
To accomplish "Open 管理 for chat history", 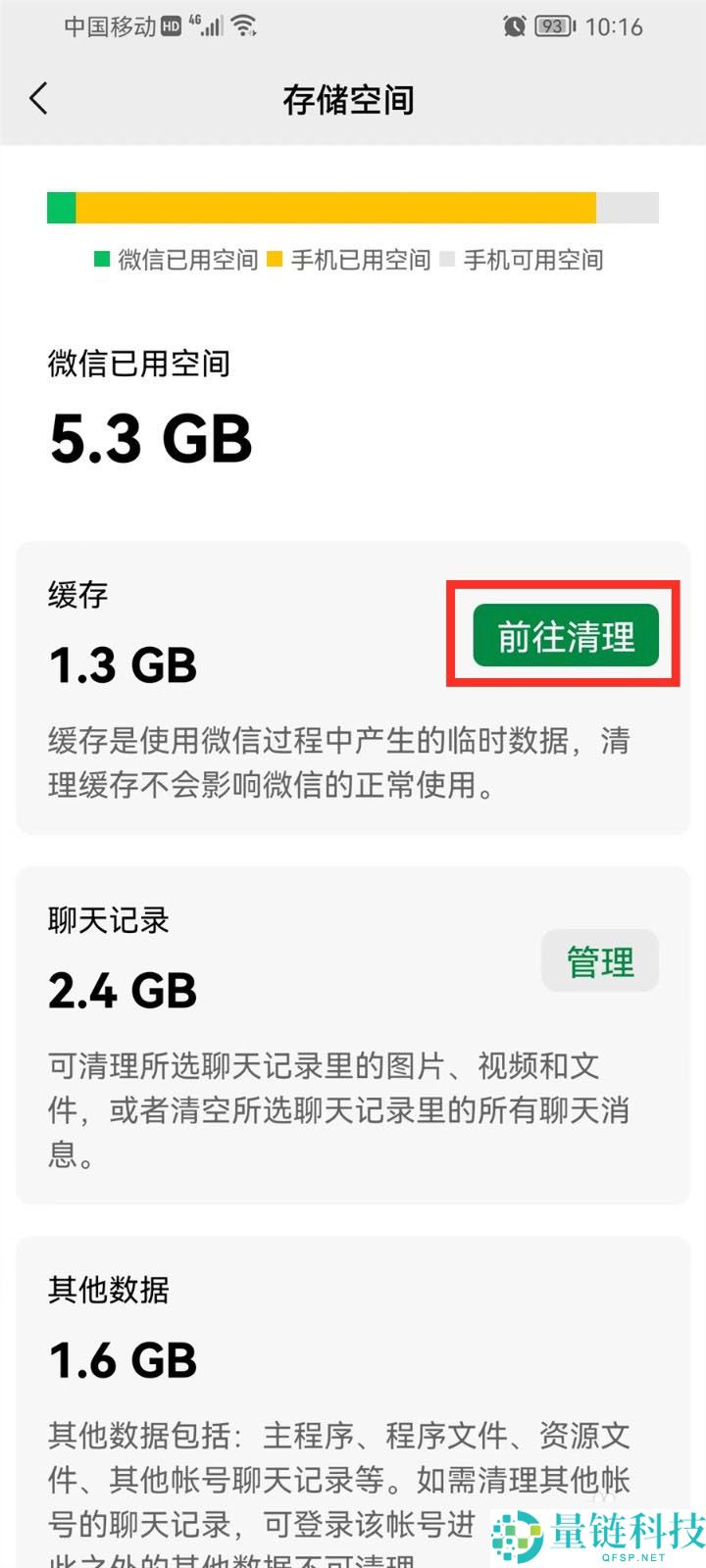I will (x=600, y=961).
